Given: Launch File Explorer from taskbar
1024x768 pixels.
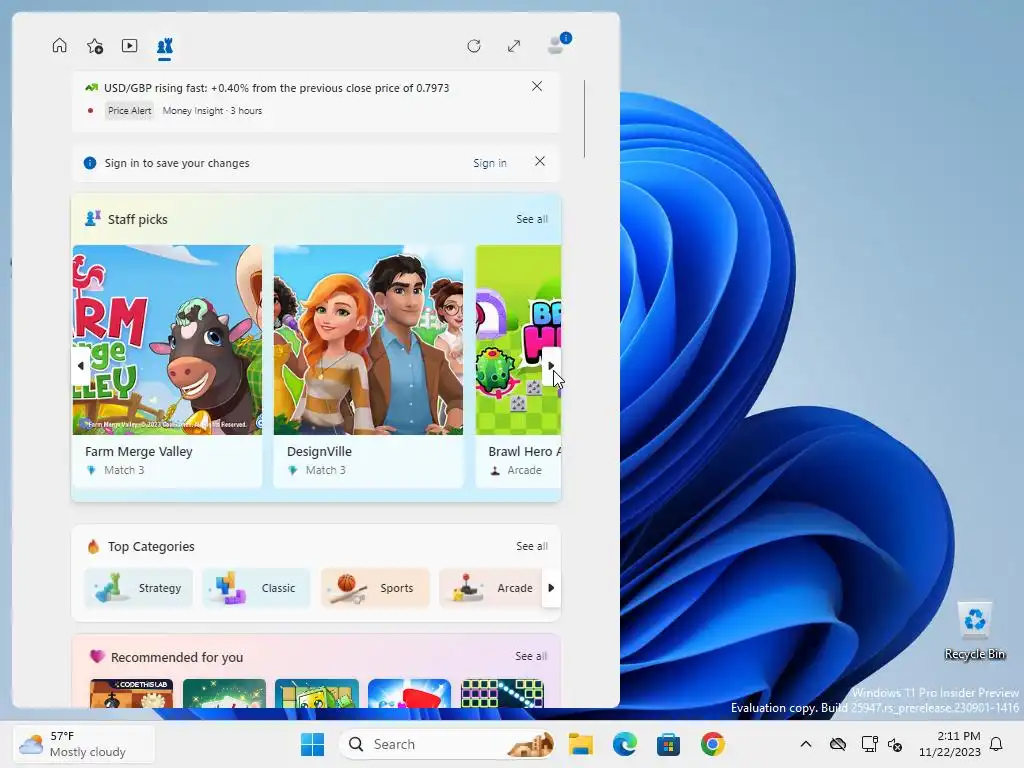Looking at the screenshot, I should tap(581, 744).
